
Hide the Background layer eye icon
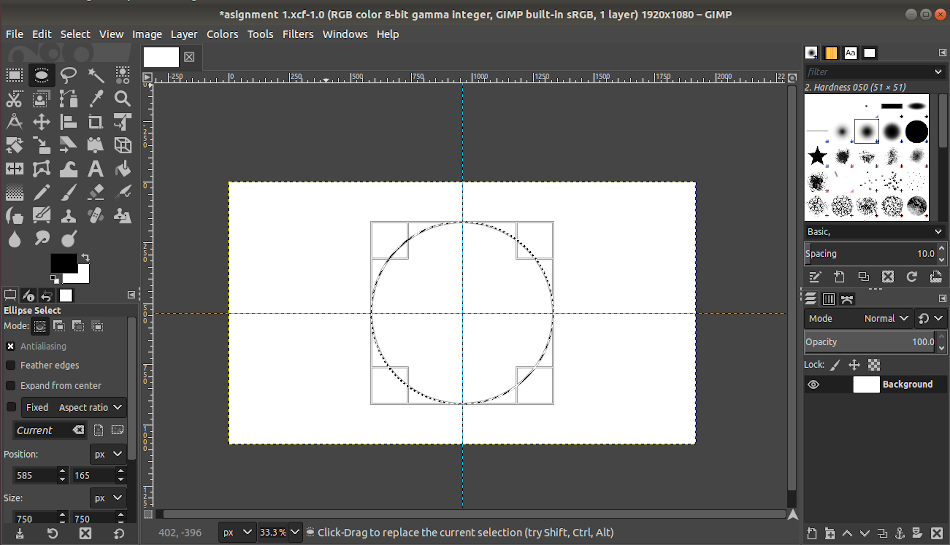(x=814, y=385)
